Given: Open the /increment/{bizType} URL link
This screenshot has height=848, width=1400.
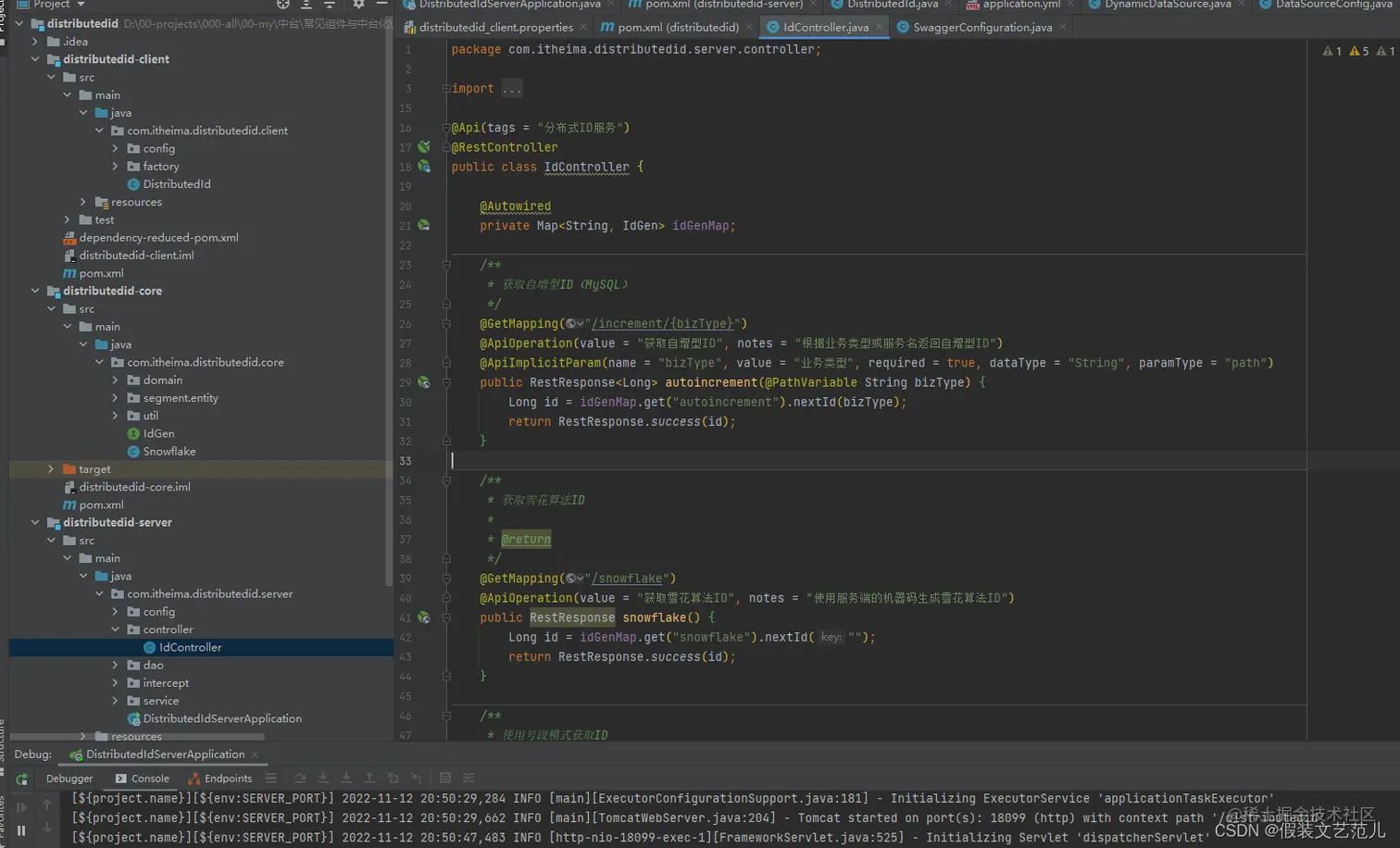Looking at the screenshot, I should coord(662,324).
